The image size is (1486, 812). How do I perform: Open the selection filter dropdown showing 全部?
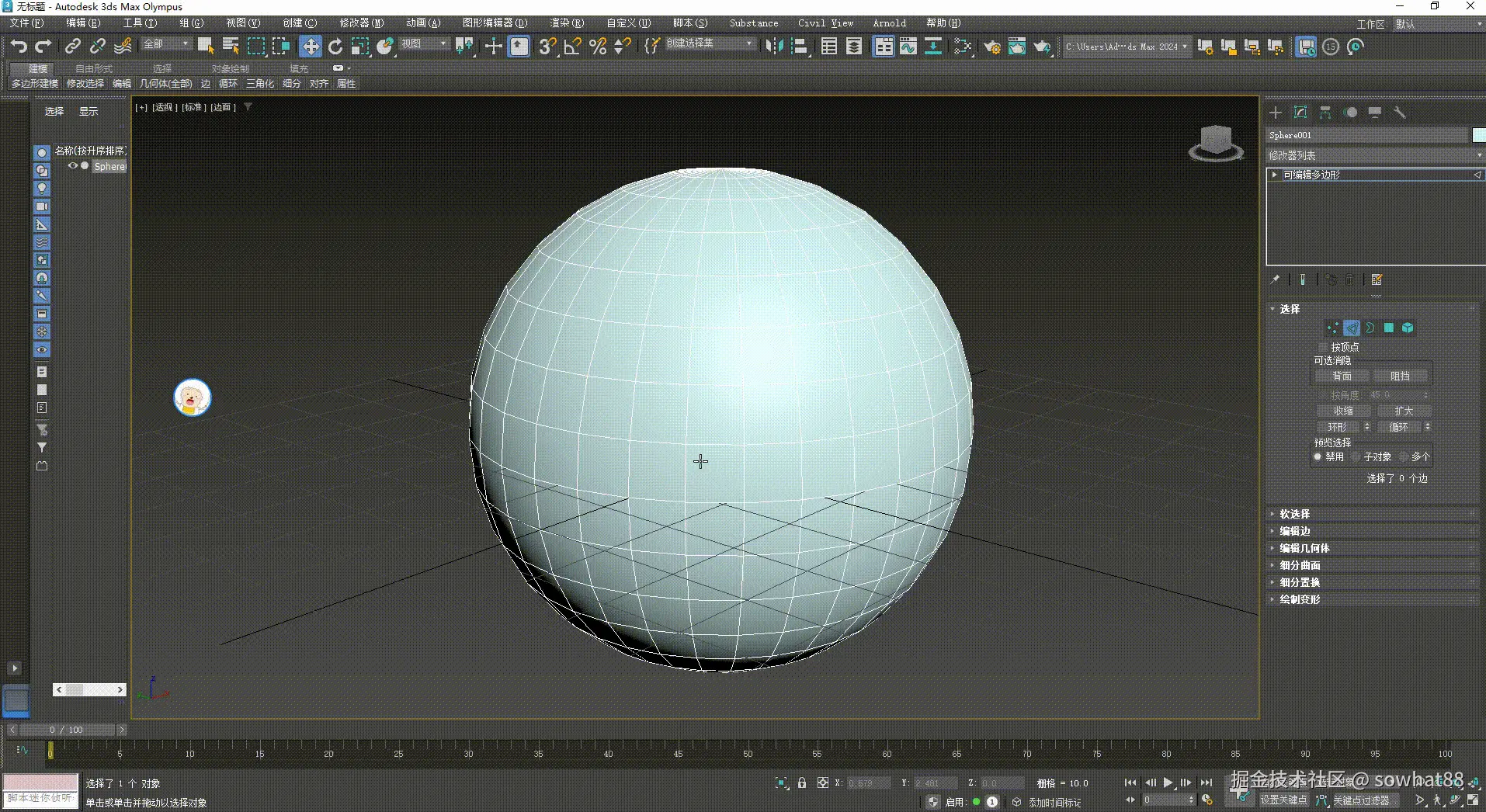(x=165, y=43)
